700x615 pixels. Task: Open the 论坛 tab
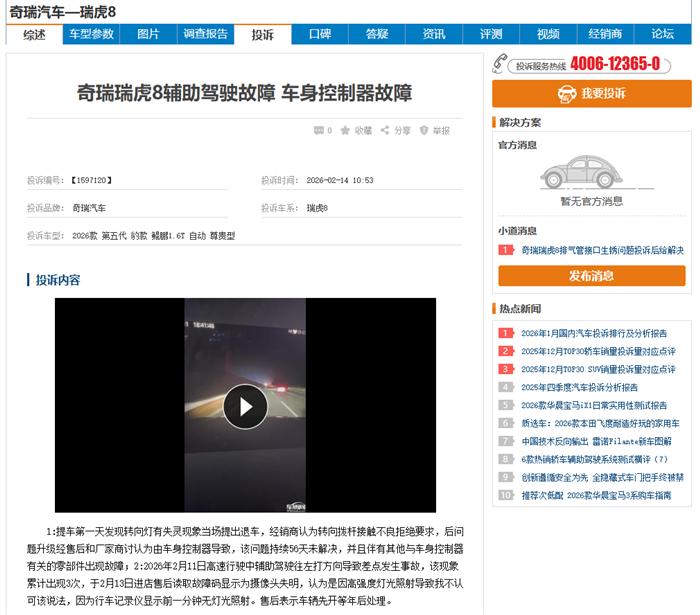[662, 34]
